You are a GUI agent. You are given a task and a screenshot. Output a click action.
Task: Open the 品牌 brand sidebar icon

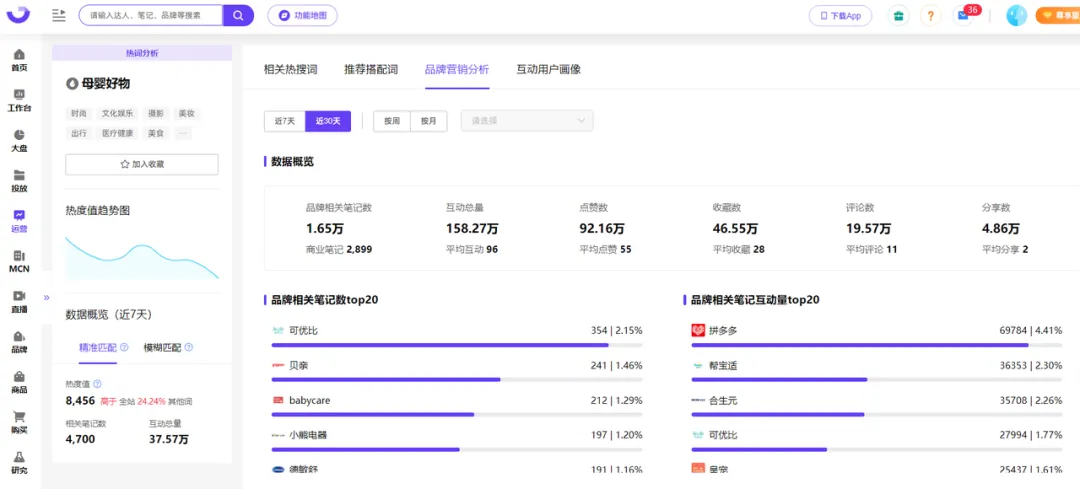[19, 342]
